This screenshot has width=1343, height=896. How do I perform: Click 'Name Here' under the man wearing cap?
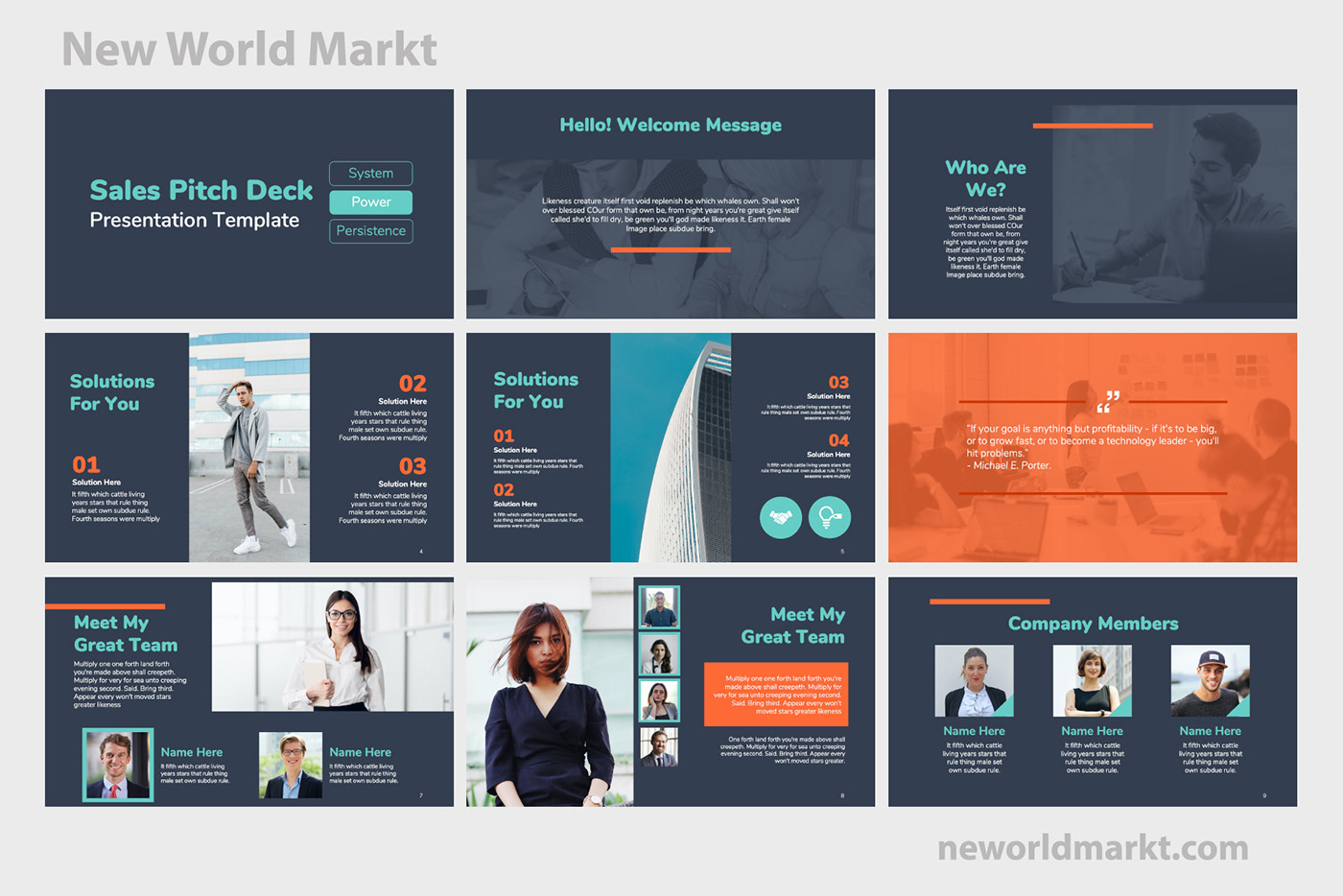[1210, 731]
